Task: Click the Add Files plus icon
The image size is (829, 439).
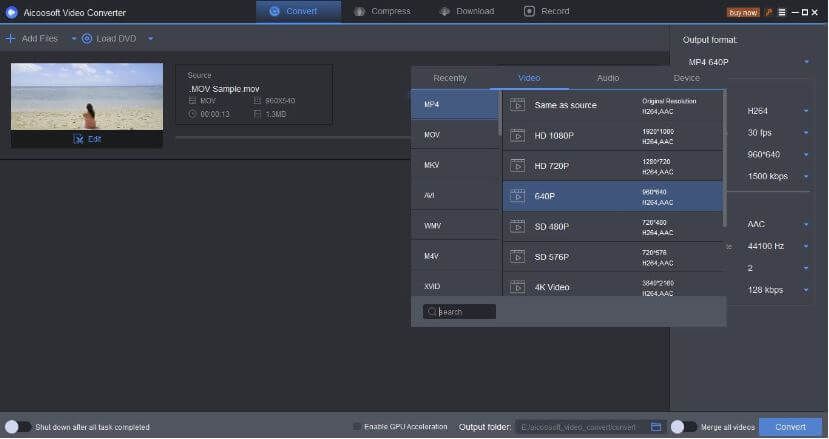Action: (x=10, y=39)
